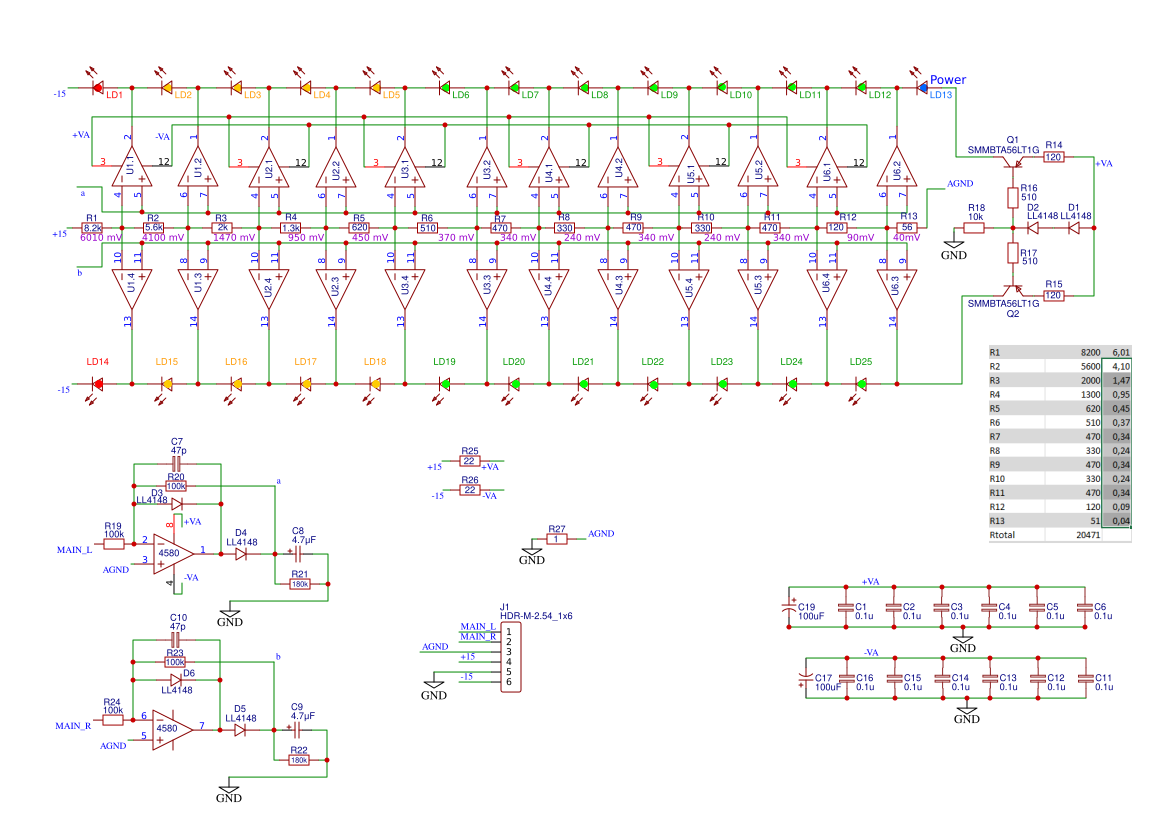Click the blue "Power" label

click(x=948, y=80)
